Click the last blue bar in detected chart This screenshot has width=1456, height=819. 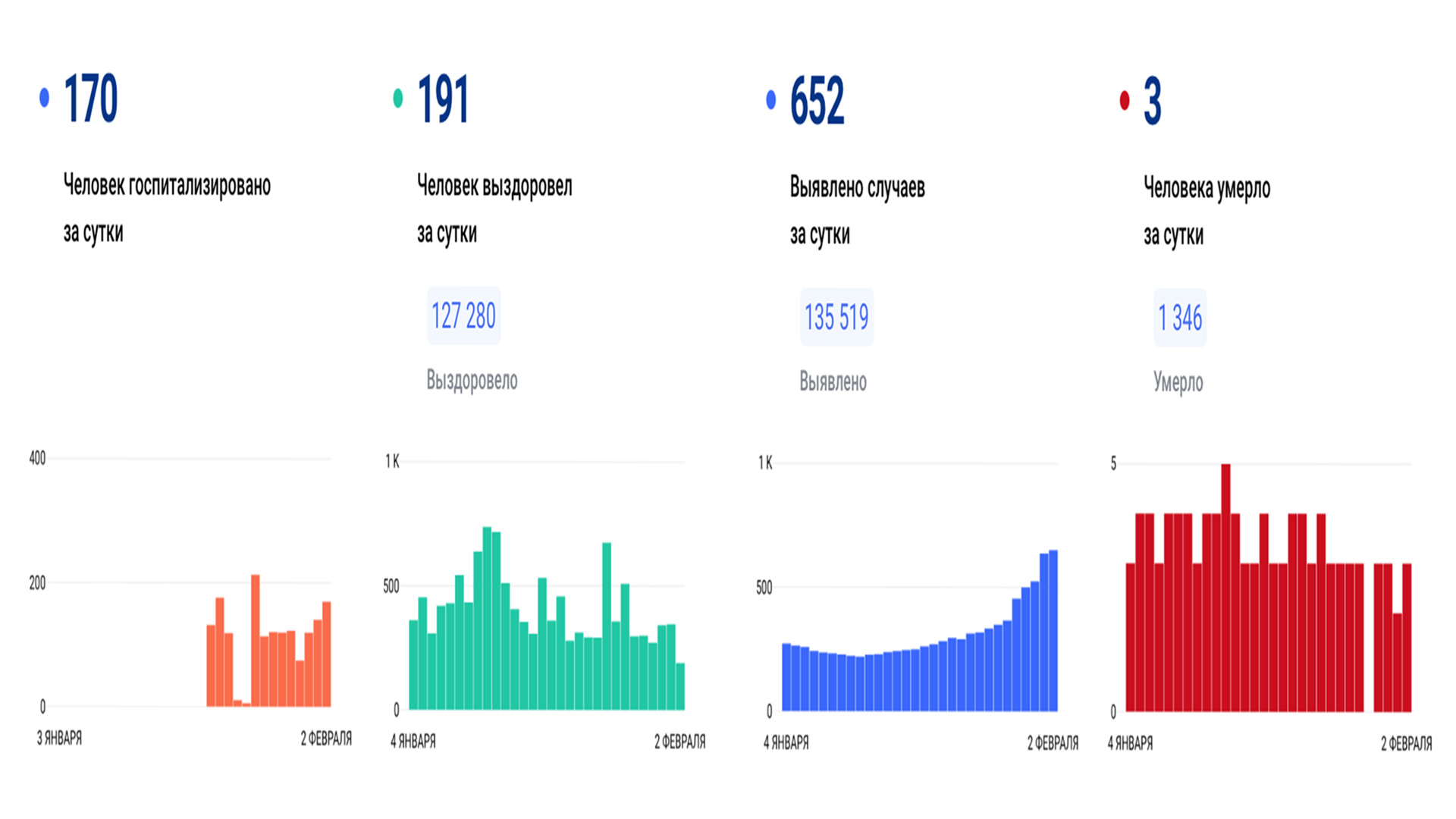1053,631
